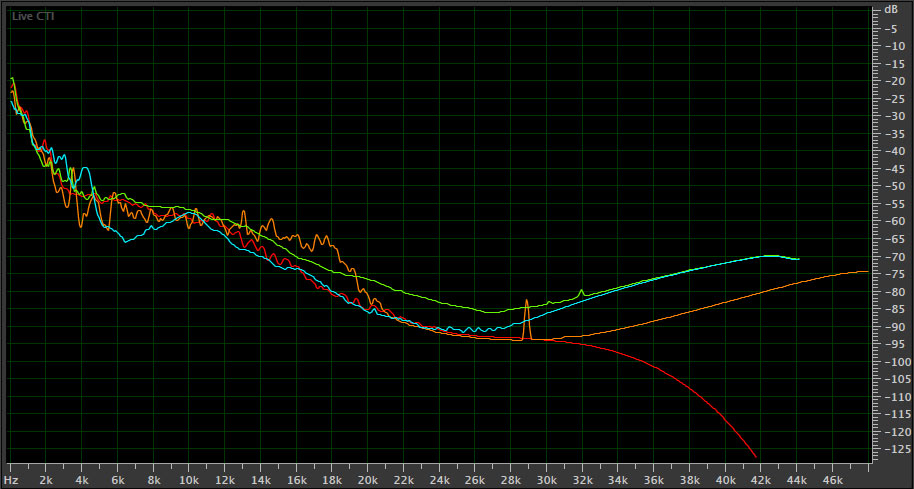Select the 8k frequency axis label

tap(154, 481)
